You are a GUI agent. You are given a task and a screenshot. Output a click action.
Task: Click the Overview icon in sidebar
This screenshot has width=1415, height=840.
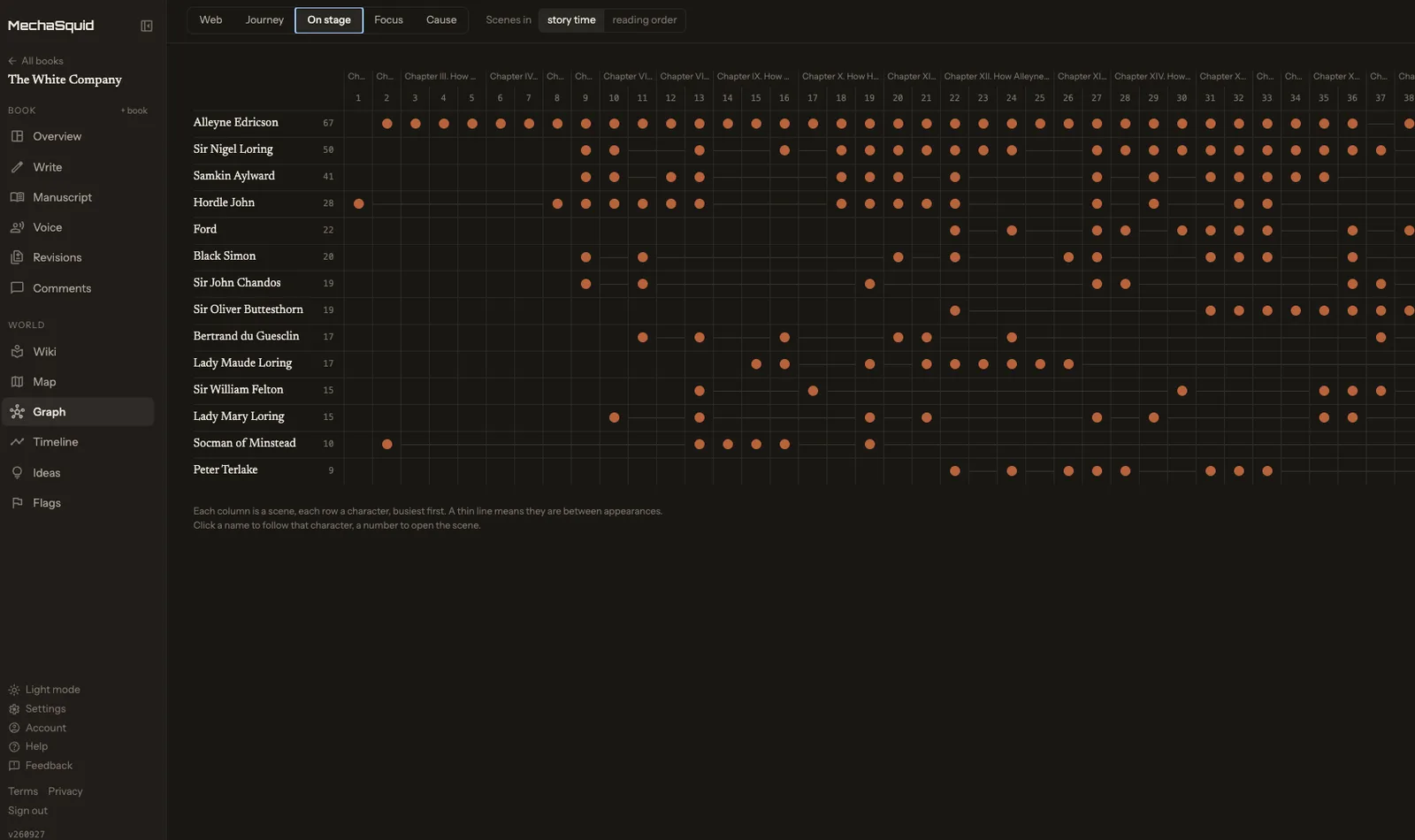(x=17, y=136)
